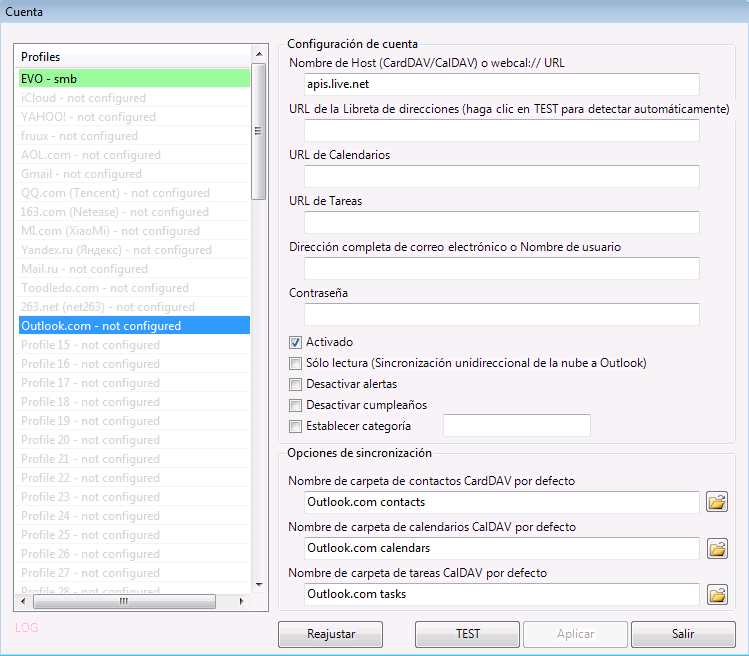The width and height of the screenshot is (749, 656).
Task: Select 163.com (Netease) profile
Action: point(134,212)
